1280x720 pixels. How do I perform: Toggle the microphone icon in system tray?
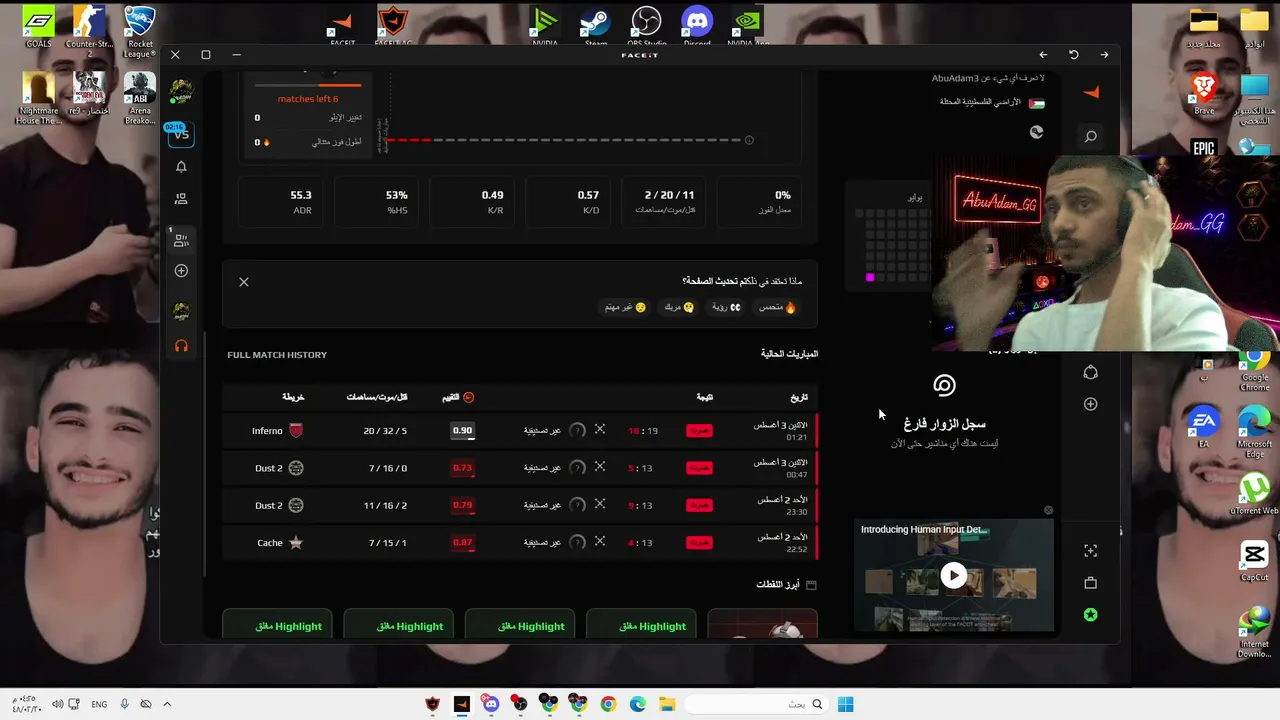coord(125,704)
